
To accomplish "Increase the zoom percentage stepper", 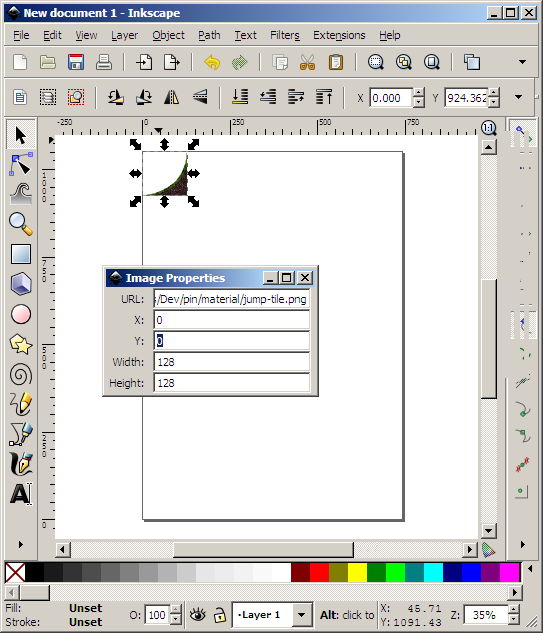I will click(x=514, y=610).
